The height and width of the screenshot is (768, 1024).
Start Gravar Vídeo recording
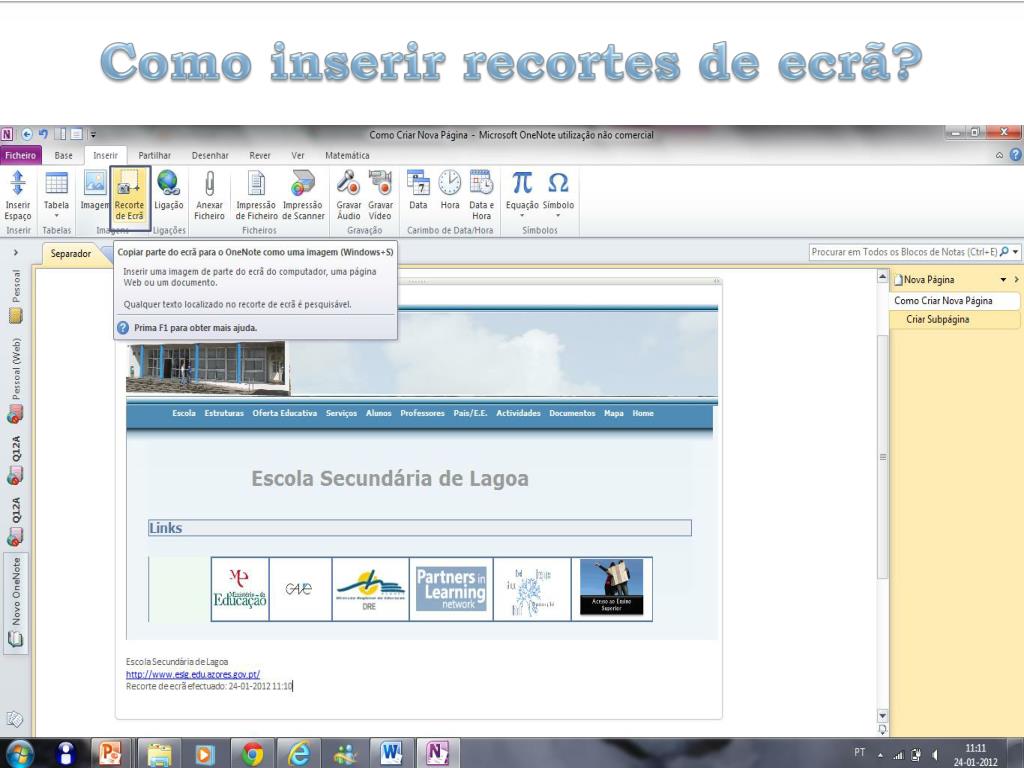380,195
